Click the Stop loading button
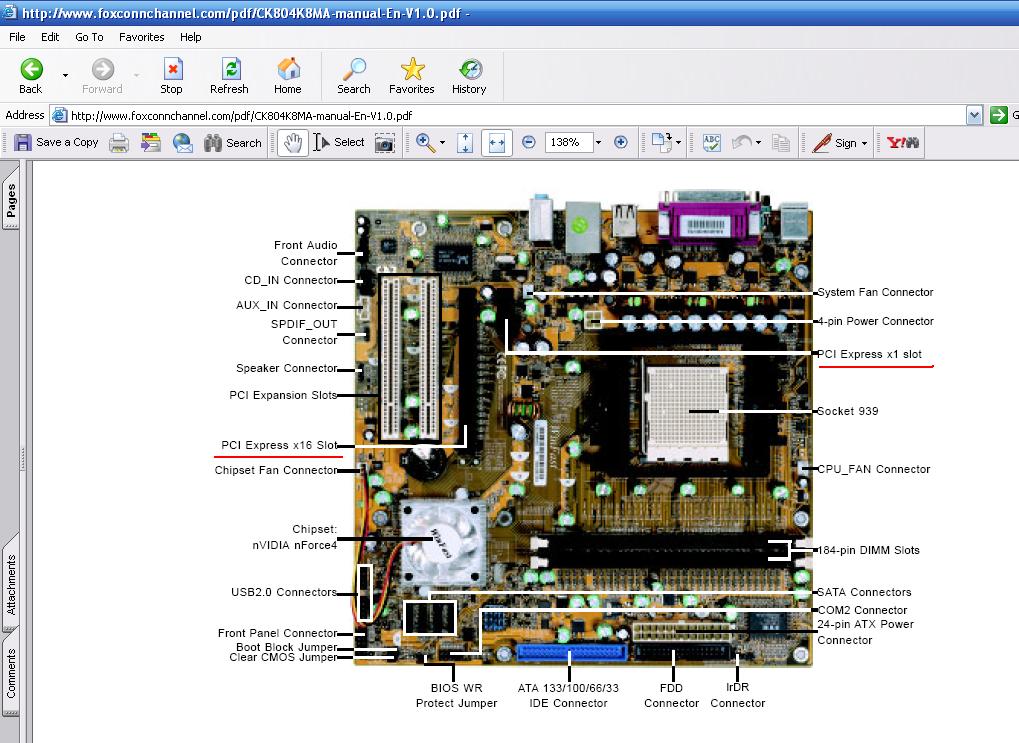Viewport: 1019px width, 743px height. (172, 77)
